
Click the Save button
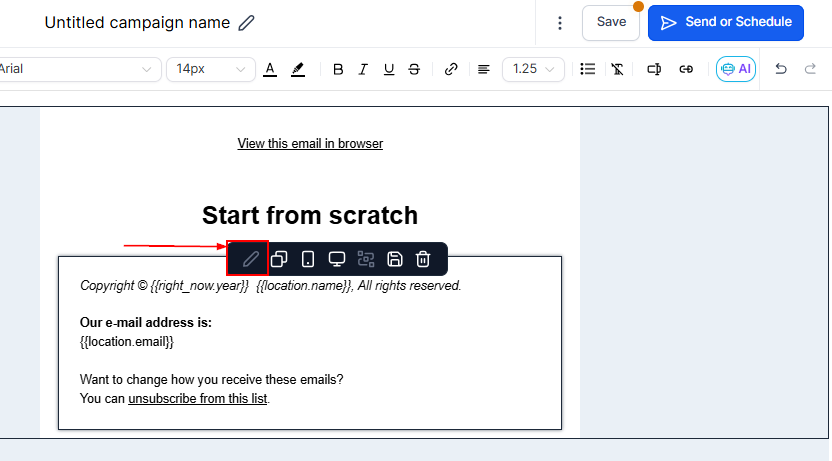pos(611,22)
